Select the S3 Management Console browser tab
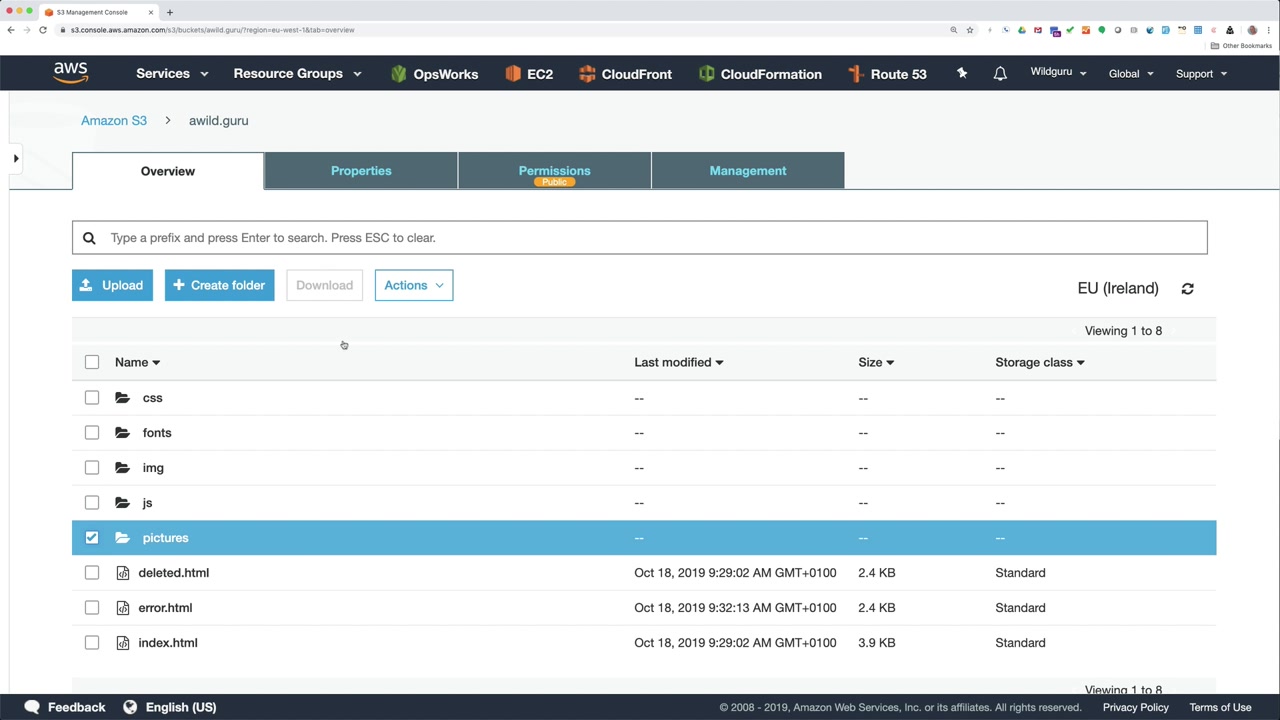The width and height of the screenshot is (1280, 720). pyautogui.click(x=98, y=12)
